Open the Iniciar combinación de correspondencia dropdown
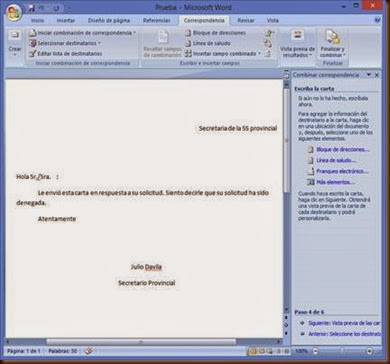The height and width of the screenshot is (364, 390). click(134, 33)
